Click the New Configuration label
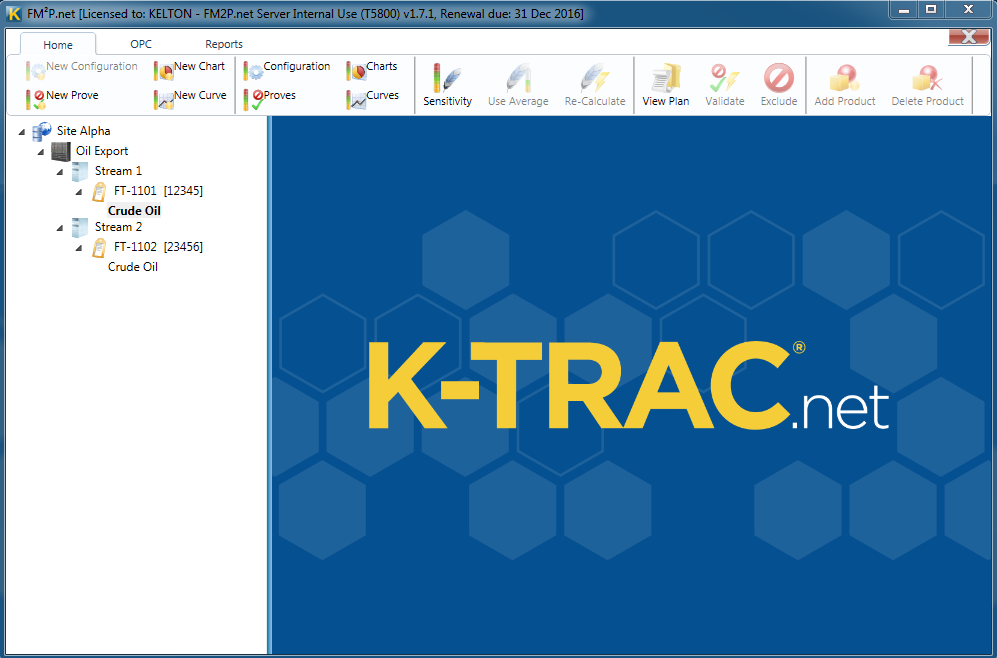The height and width of the screenshot is (658, 997). pos(92,66)
